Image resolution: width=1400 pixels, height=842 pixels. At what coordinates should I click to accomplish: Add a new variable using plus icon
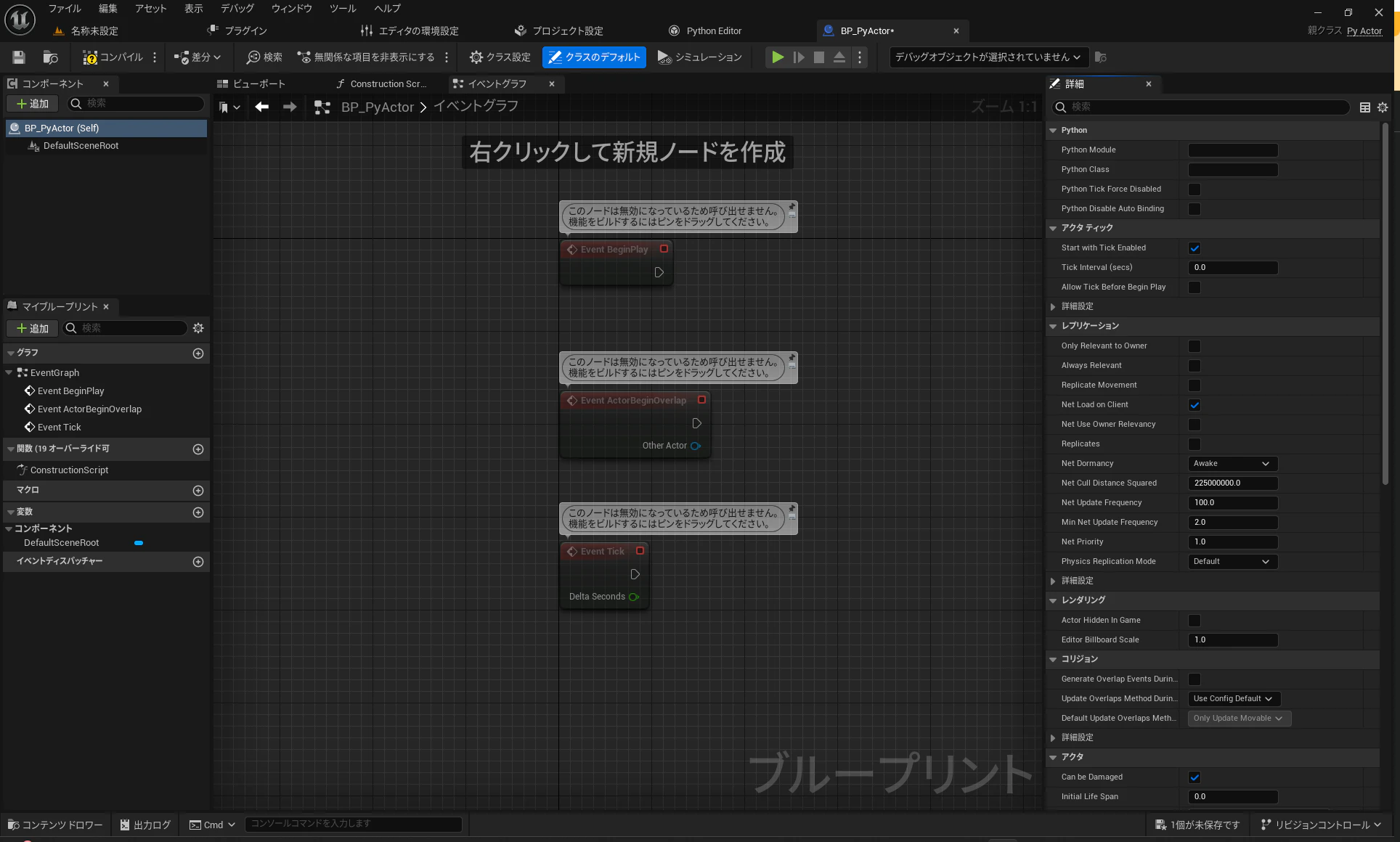[x=198, y=512]
